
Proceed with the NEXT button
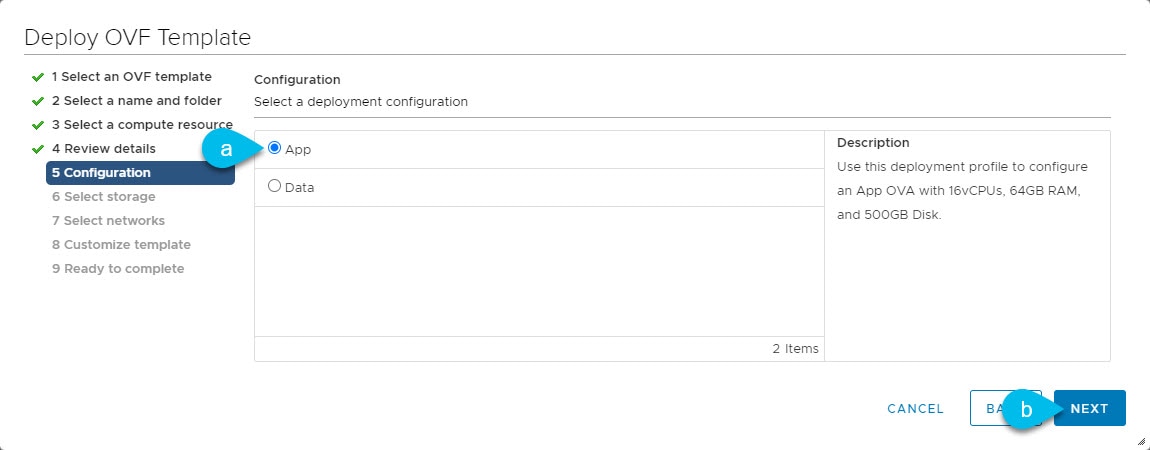1089,408
